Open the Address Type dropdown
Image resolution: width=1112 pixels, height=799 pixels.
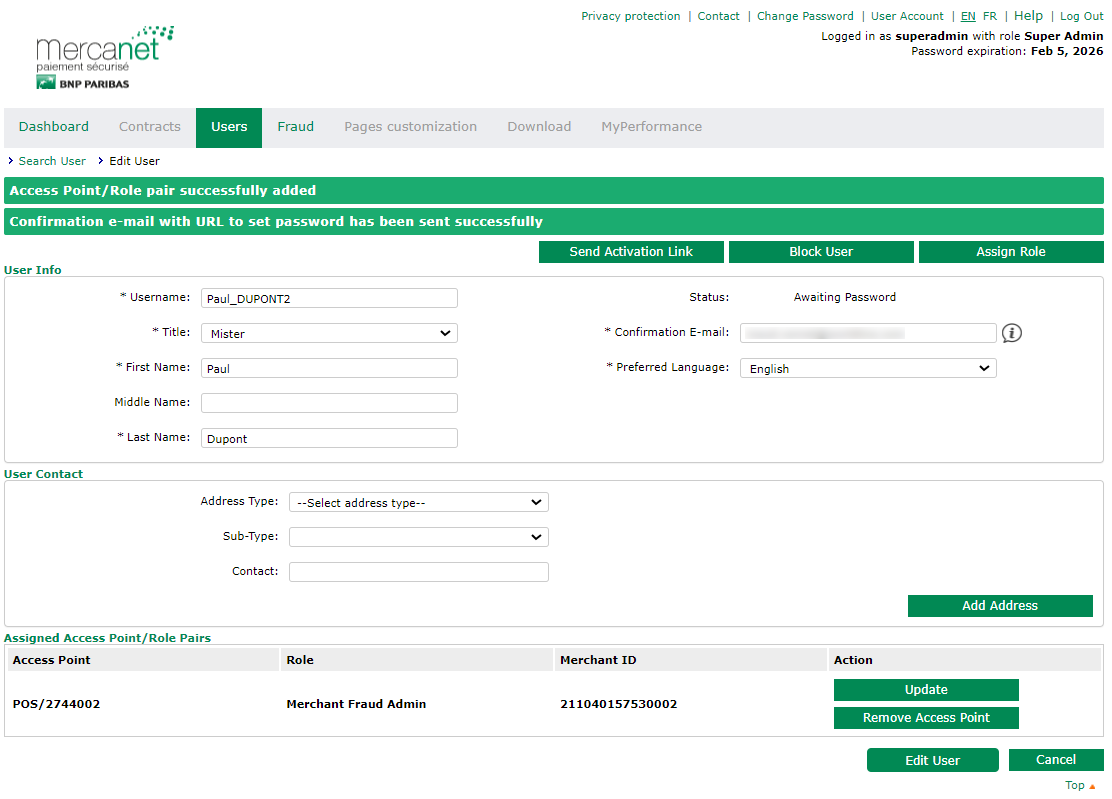coord(418,502)
